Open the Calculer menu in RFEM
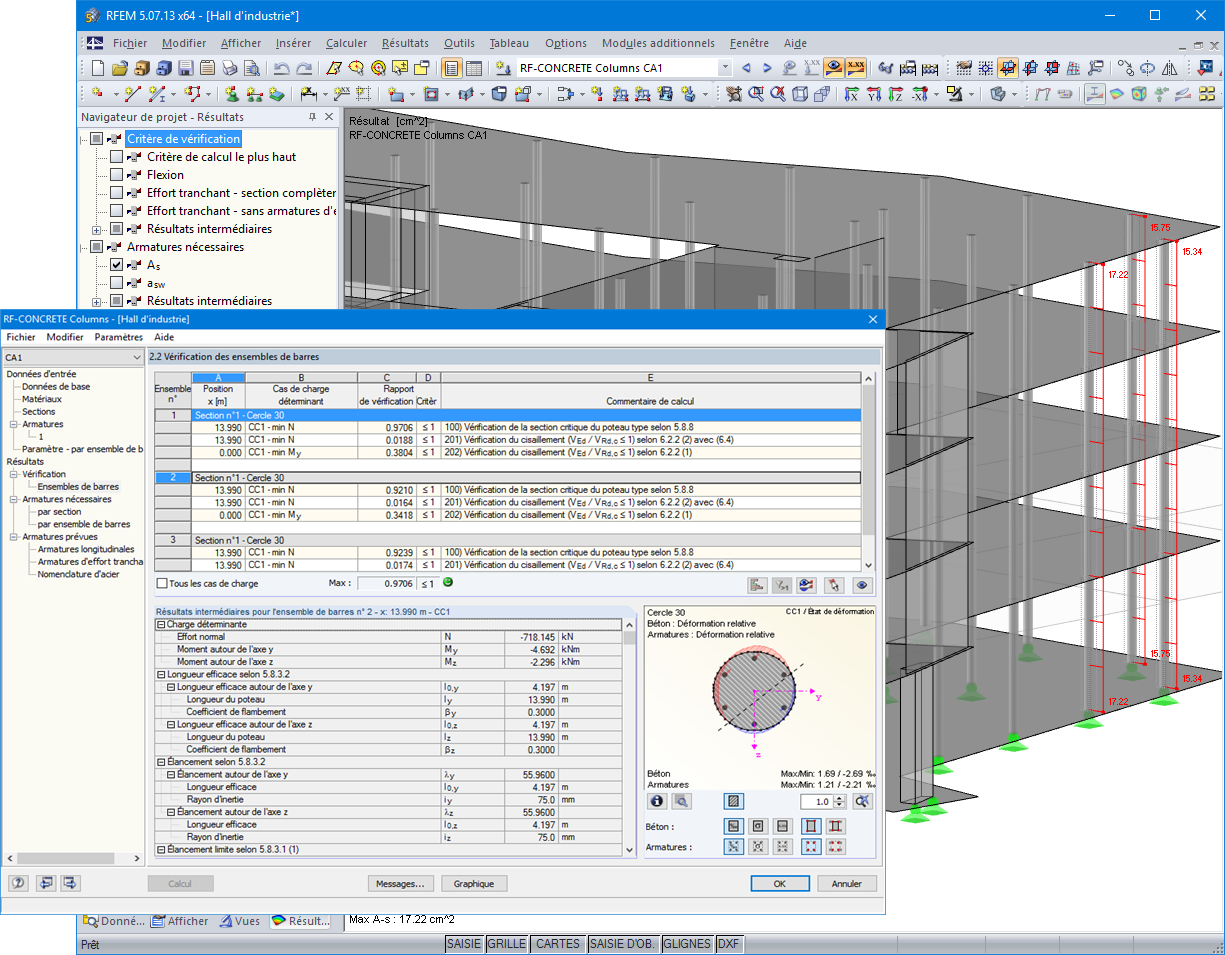Screen dimensions: 1225x955 (346, 43)
